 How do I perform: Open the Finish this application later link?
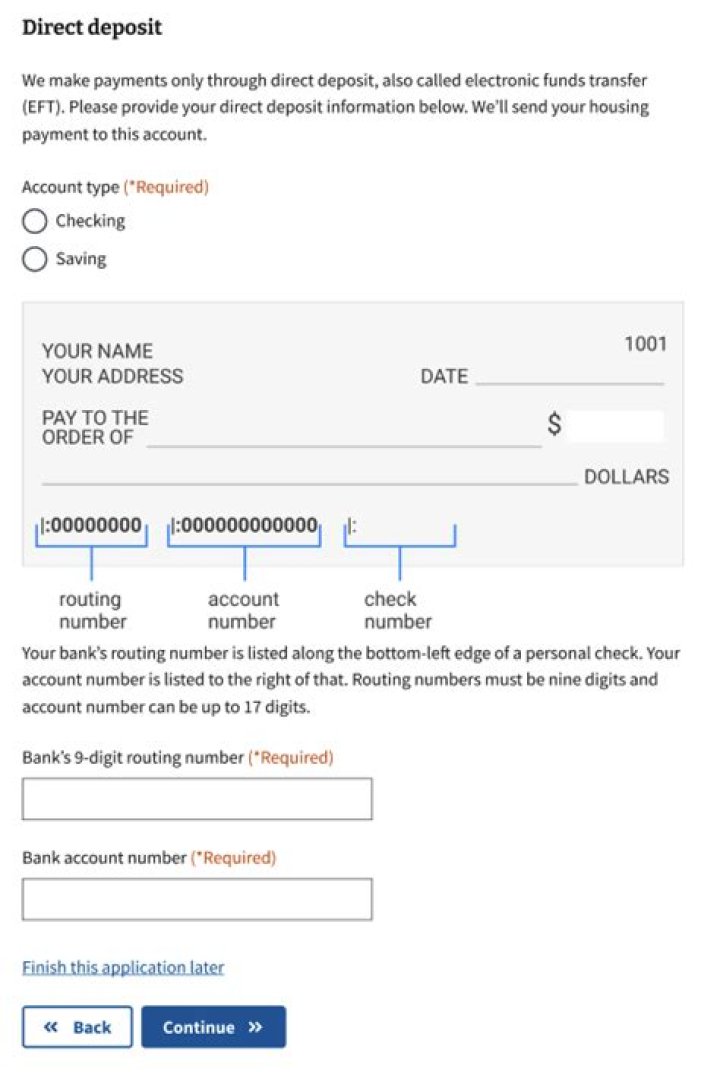[121, 967]
